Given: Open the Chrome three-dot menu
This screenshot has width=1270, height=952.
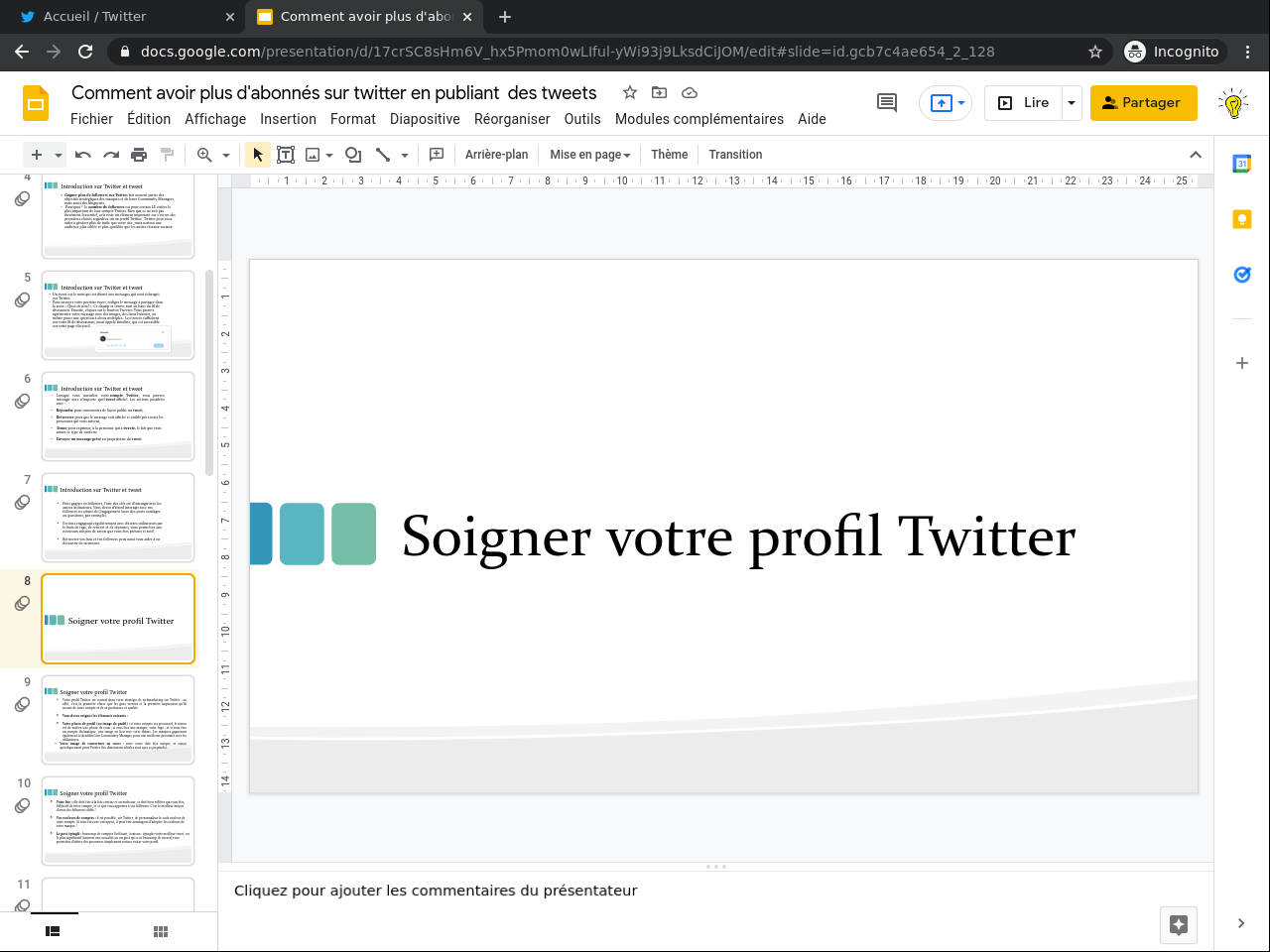Looking at the screenshot, I should 1248,52.
